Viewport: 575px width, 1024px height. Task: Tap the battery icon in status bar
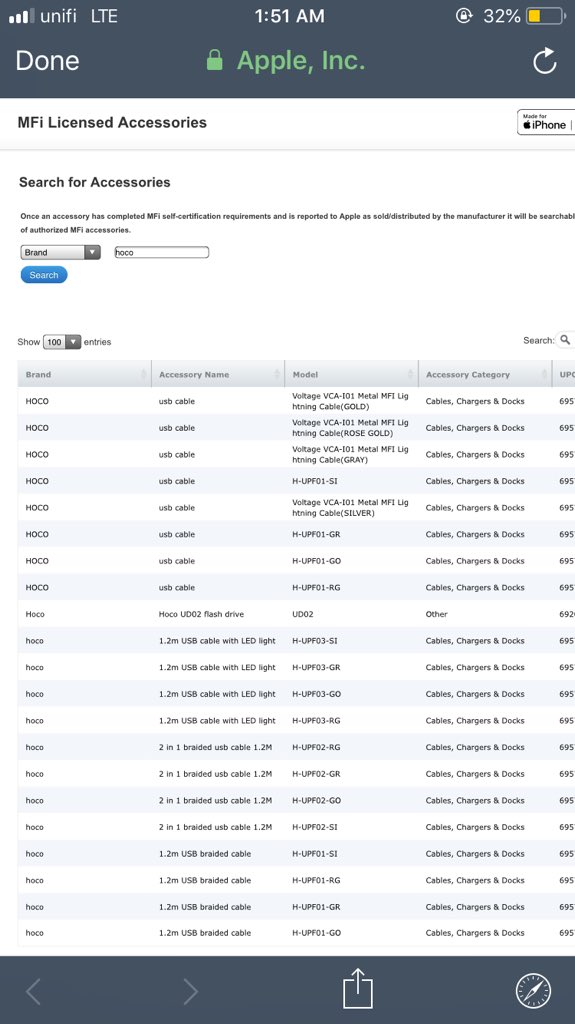[x=545, y=16]
